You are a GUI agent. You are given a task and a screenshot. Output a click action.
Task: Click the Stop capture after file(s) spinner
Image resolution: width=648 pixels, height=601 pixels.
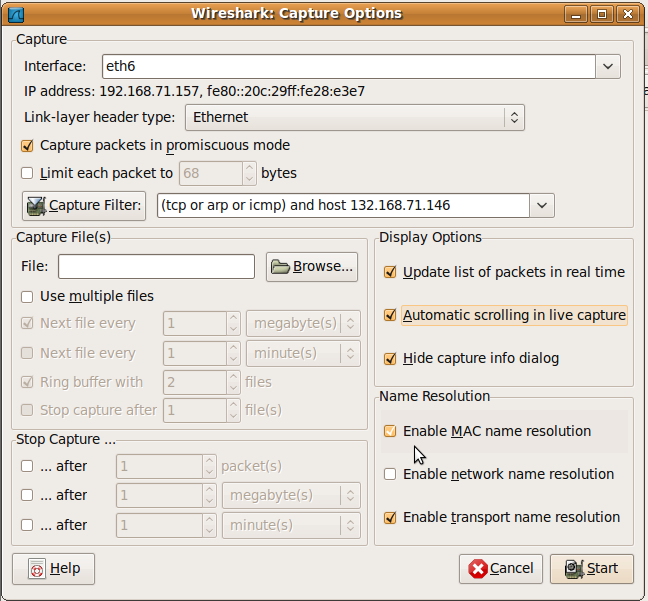click(202, 410)
